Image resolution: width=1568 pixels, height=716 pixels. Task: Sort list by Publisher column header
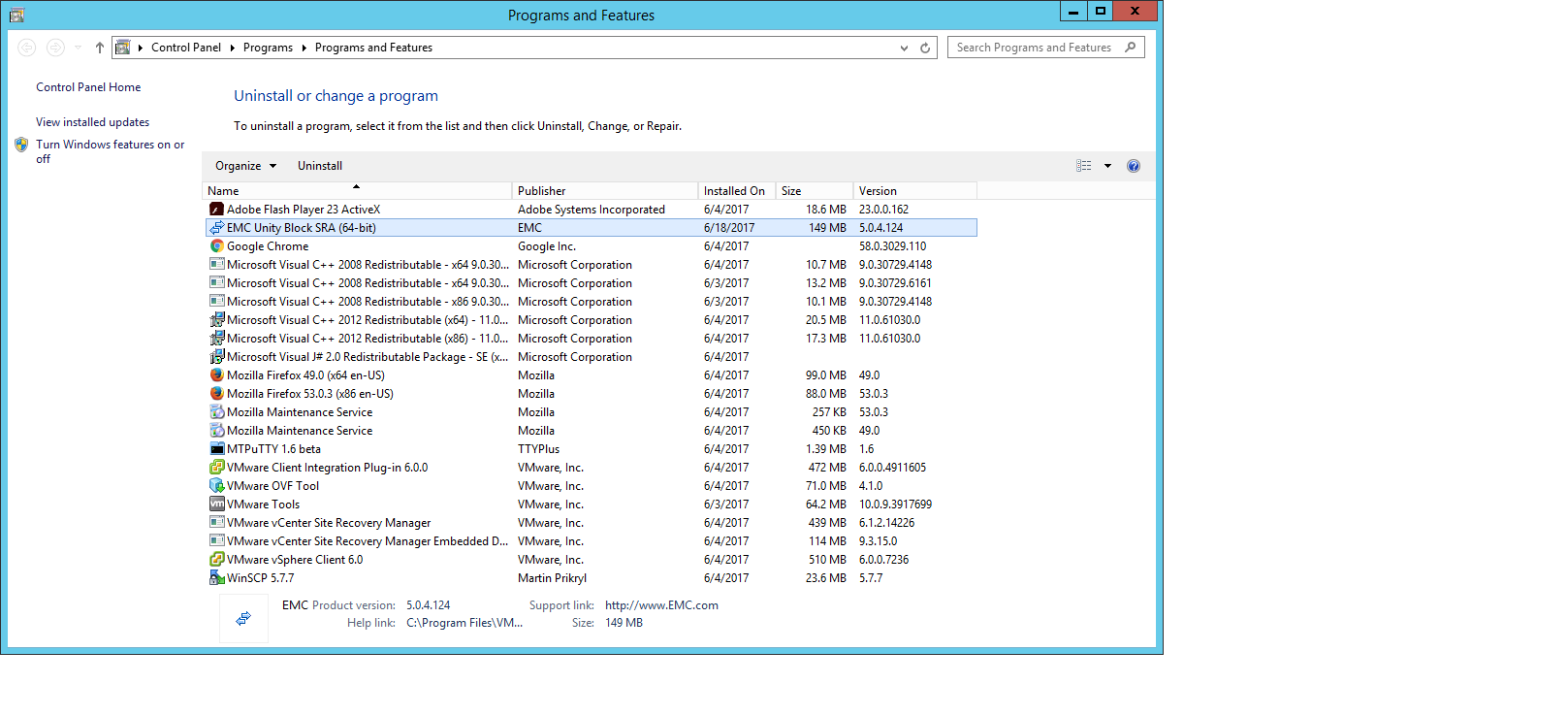tap(541, 191)
